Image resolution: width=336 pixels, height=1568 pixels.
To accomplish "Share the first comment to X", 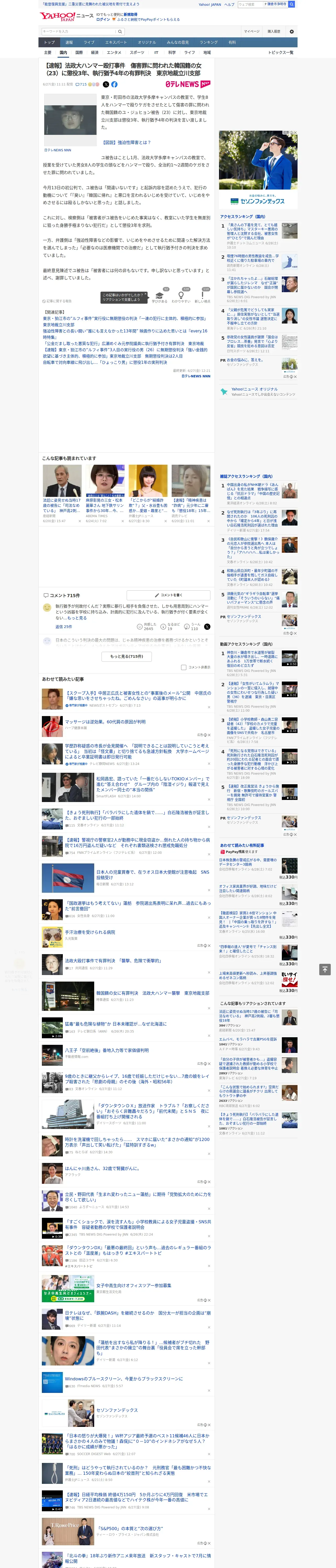I will tap(207, 626).
